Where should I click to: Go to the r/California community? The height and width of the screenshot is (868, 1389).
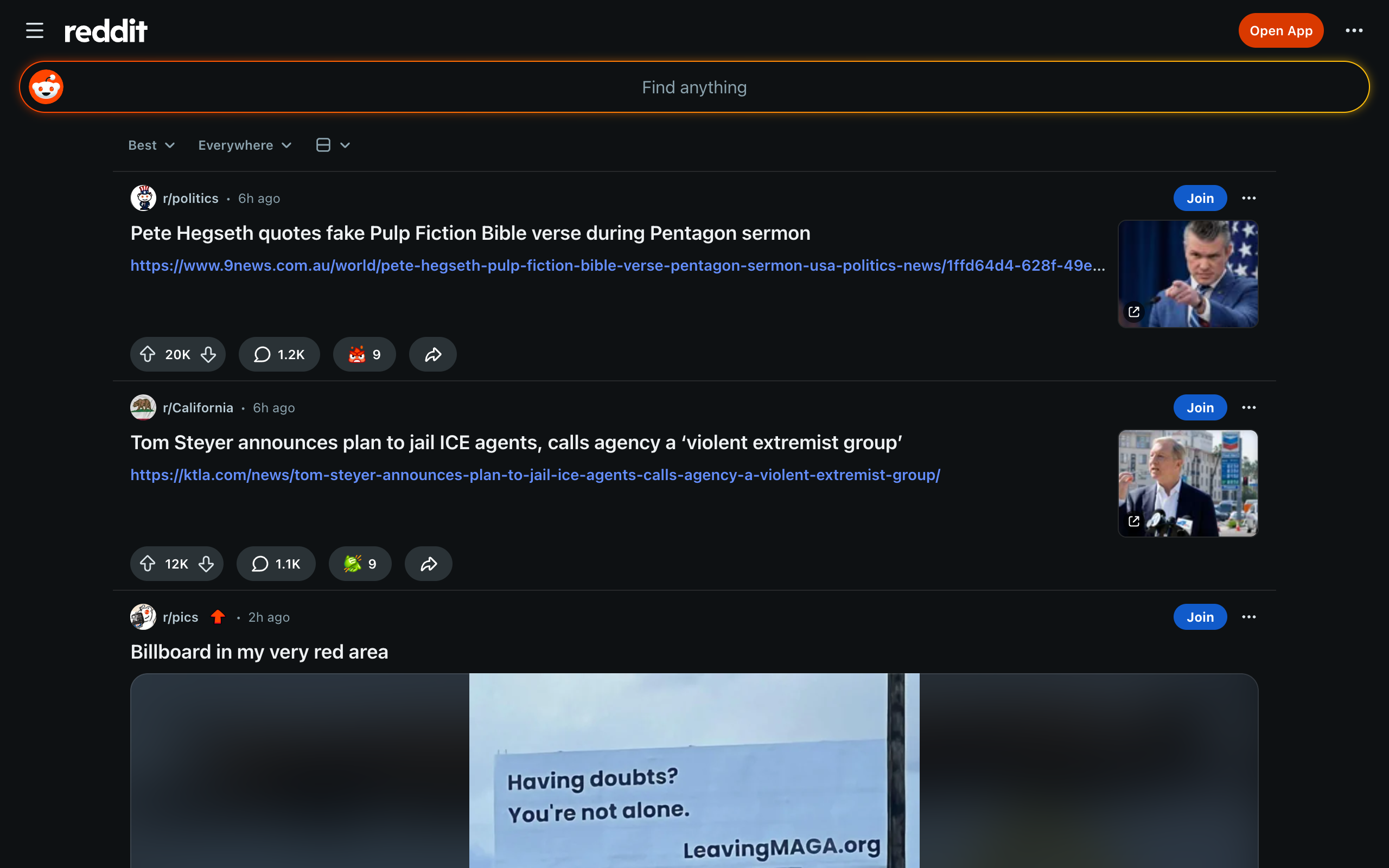coord(198,407)
